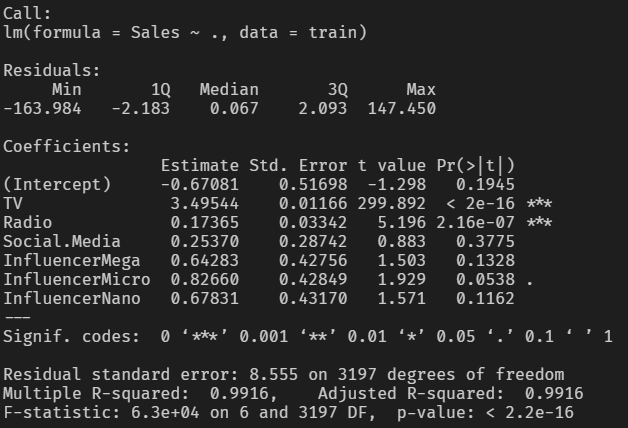Click the Radio row label

pyautogui.click(x=28, y=222)
